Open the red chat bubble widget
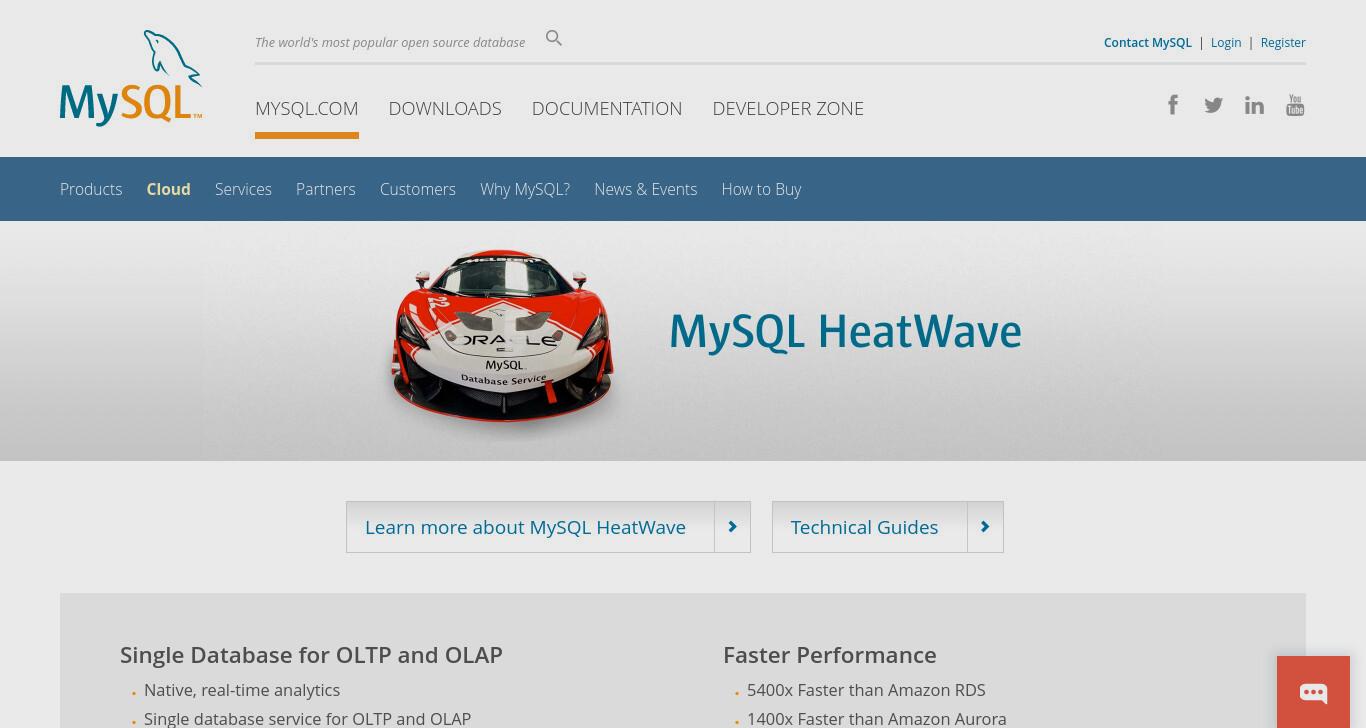 [x=1313, y=692]
